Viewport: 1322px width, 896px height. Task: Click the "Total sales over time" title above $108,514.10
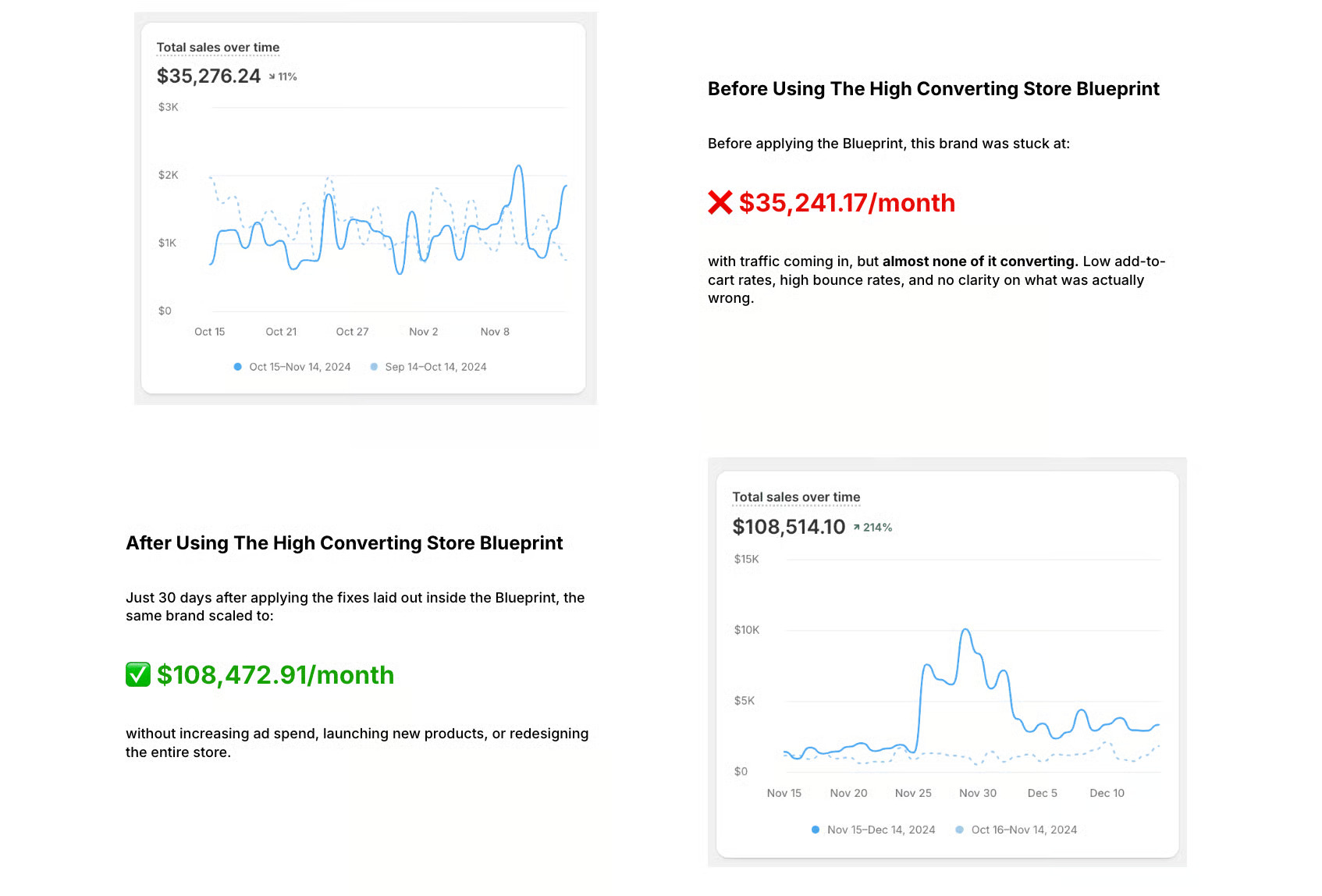(x=796, y=497)
